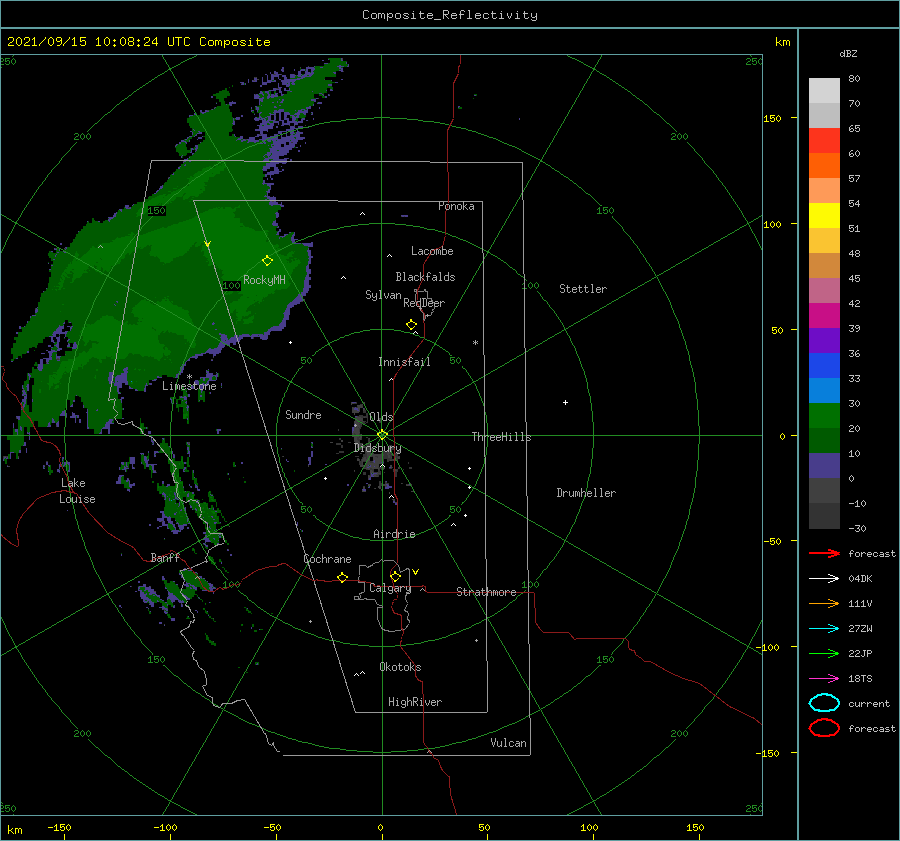Click the Okotoks label
Image resolution: width=900 pixels, height=841 pixels.
(400, 667)
